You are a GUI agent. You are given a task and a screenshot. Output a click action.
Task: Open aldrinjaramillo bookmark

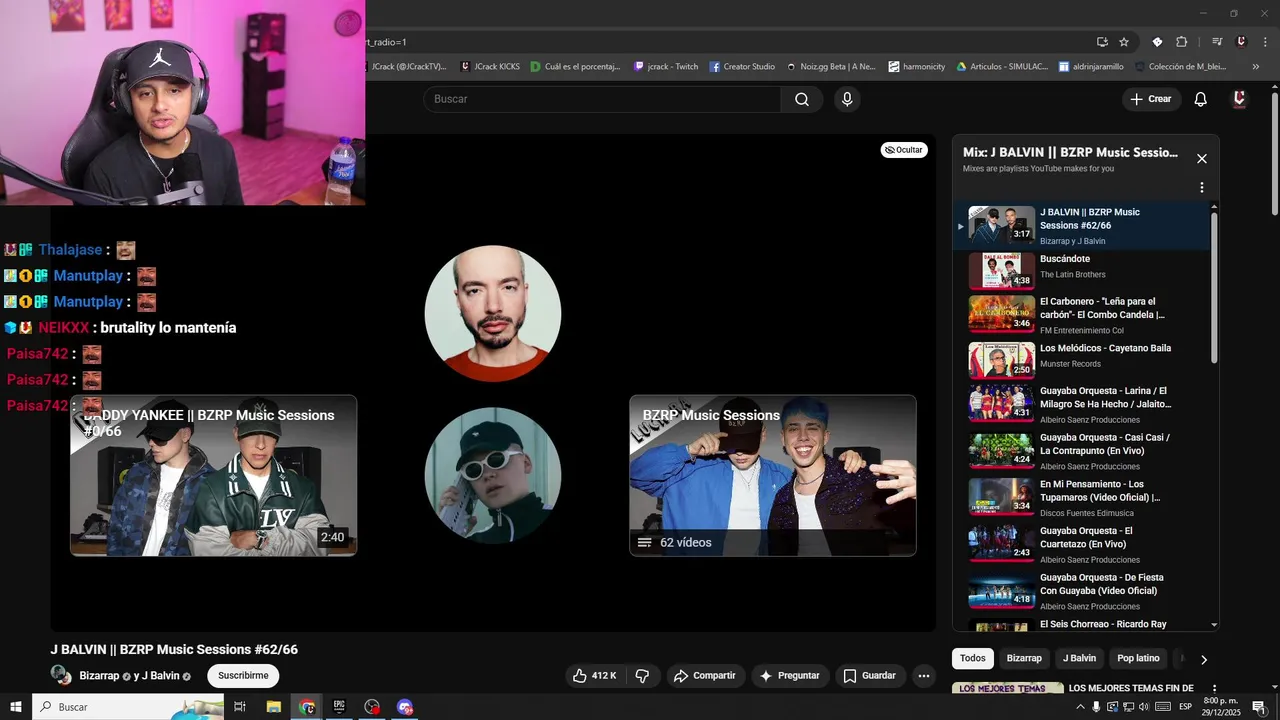tap(1091, 67)
